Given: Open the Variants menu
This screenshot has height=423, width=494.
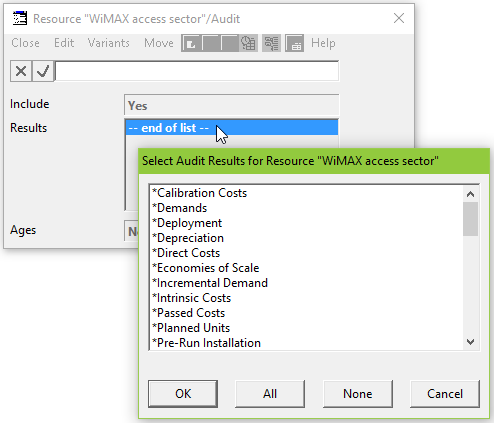Looking at the screenshot, I should click(x=109, y=43).
